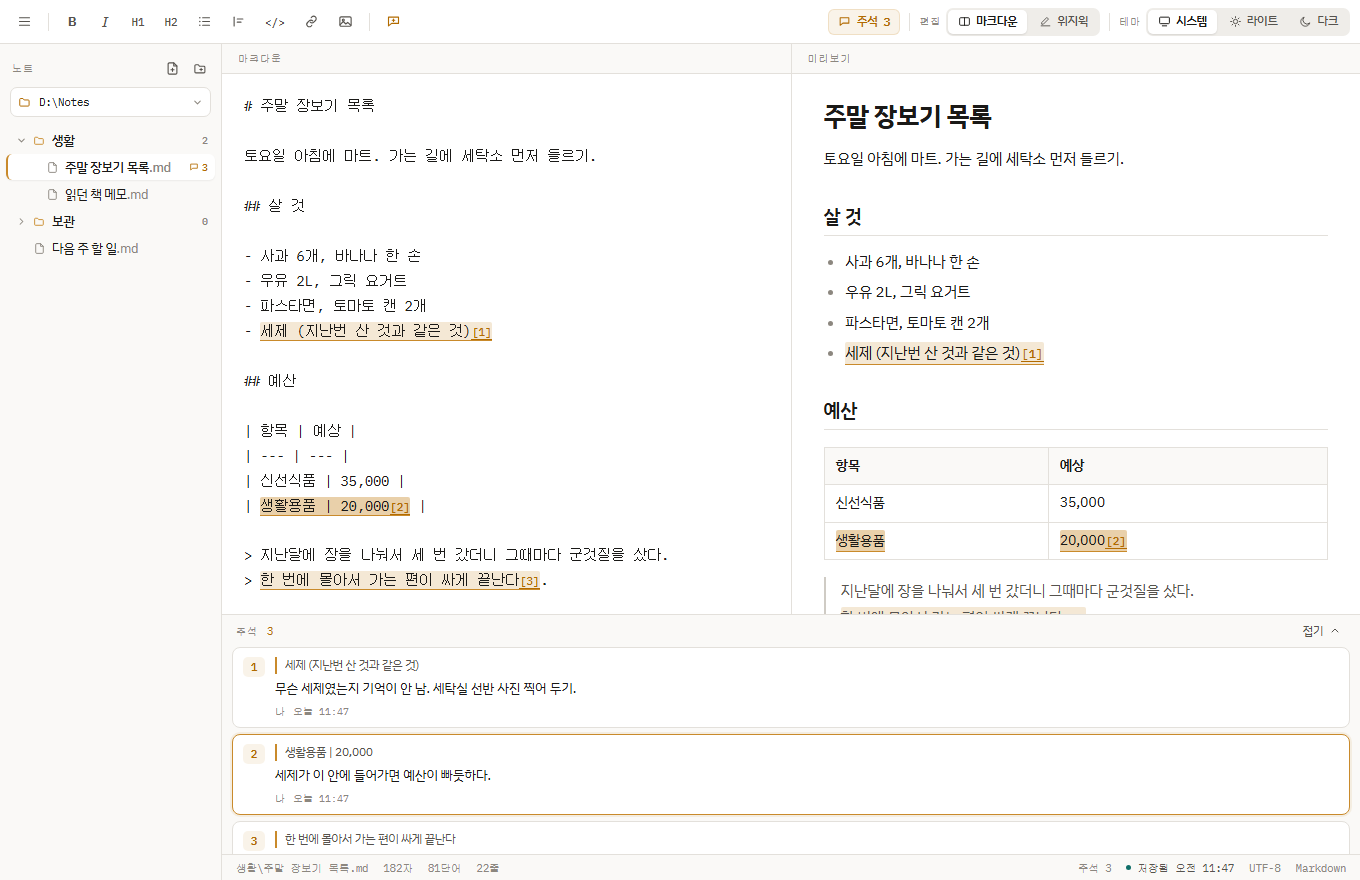Click the 생활 folder icon
The height and width of the screenshot is (880, 1360).
(x=39, y=141)
